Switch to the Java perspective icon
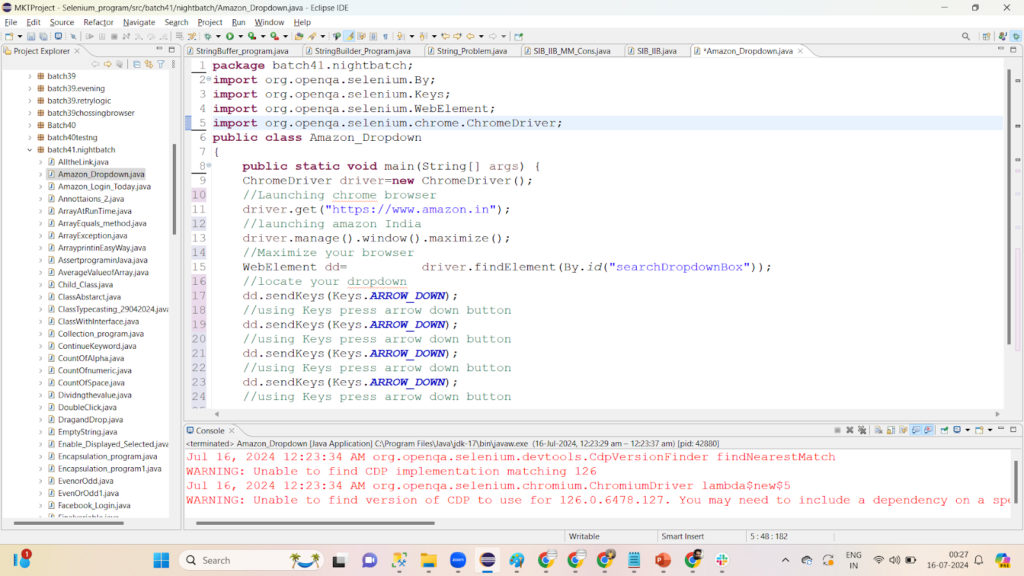1024x576 pixels. pos(1002,37)
